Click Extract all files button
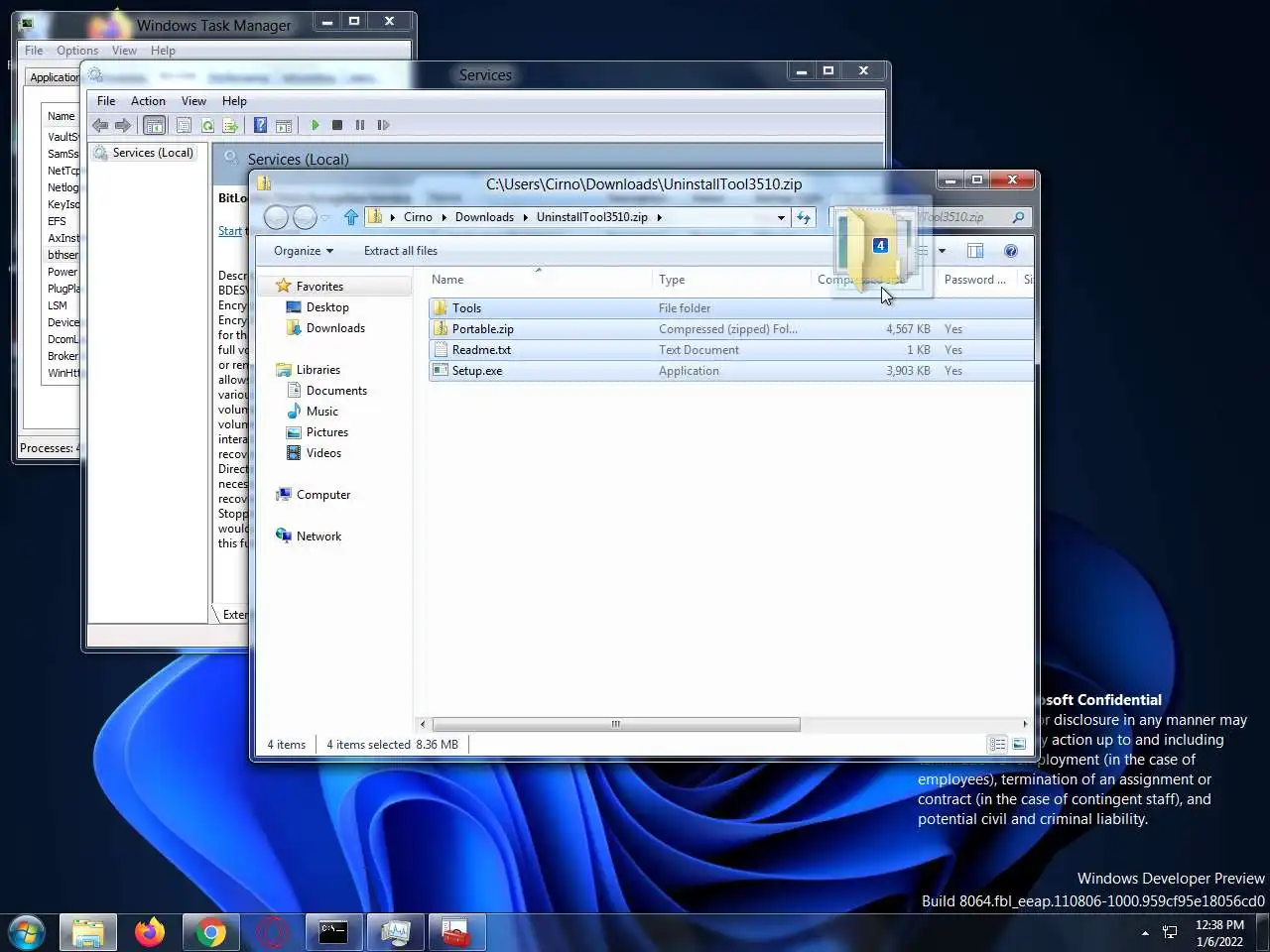Image resolution: width=1270 pixels, height=952 pixels. (401, 251)
